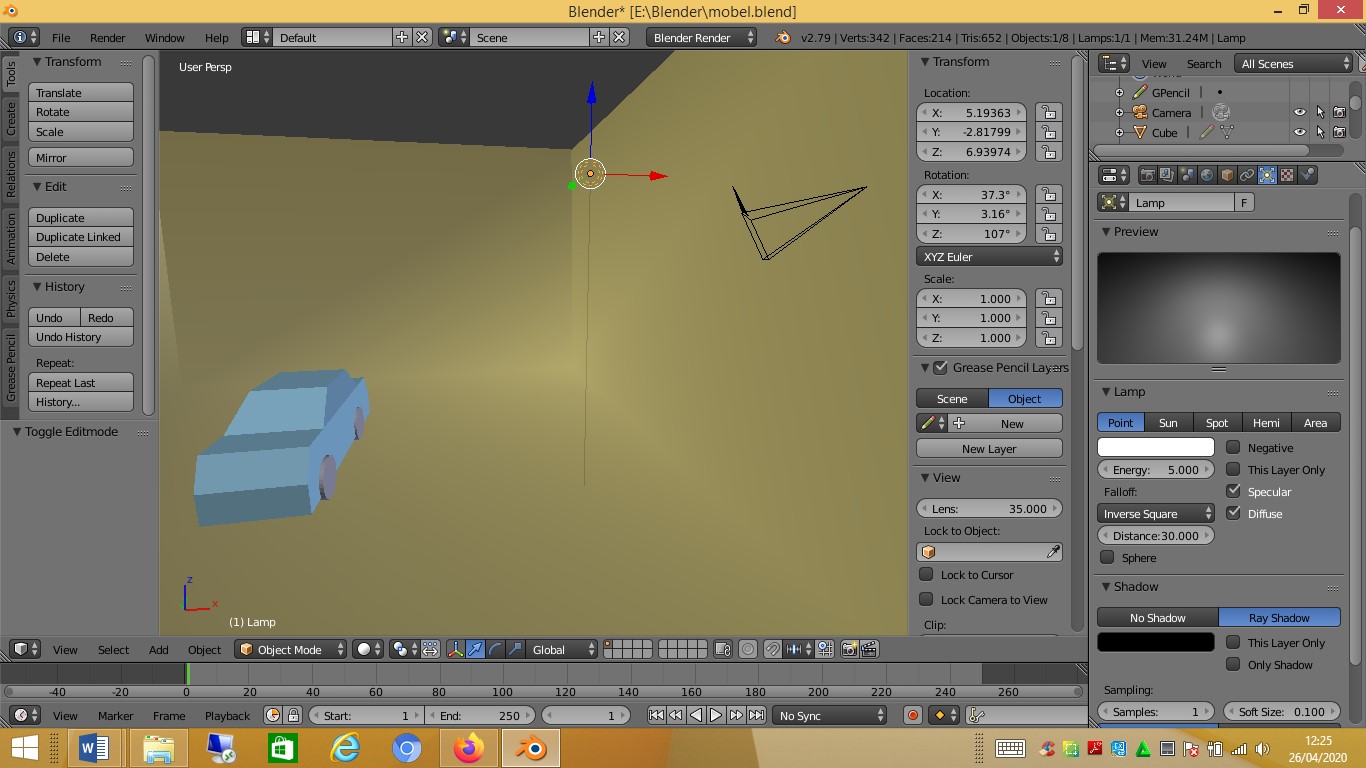
Task: Hide the Camera in the outliner
Action: pos(1299,112)
